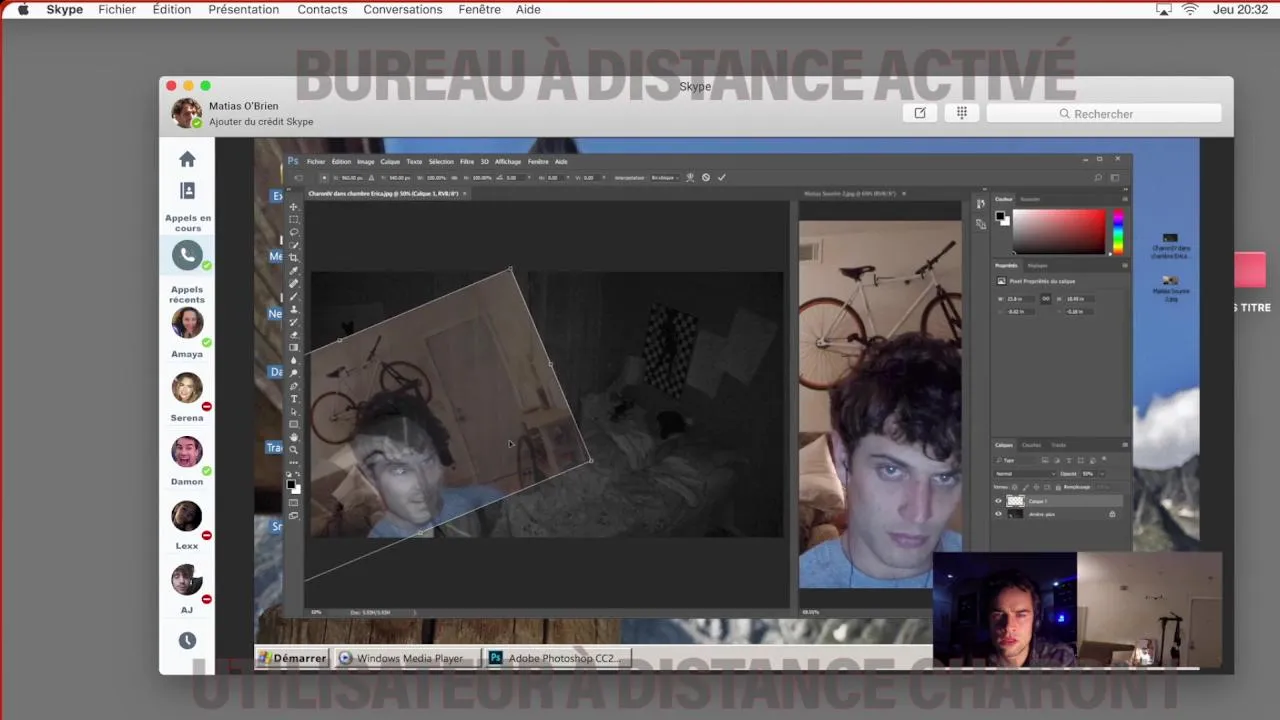Open recent call with Amaya
1280x720 pixels.
[x=187, y=323]
